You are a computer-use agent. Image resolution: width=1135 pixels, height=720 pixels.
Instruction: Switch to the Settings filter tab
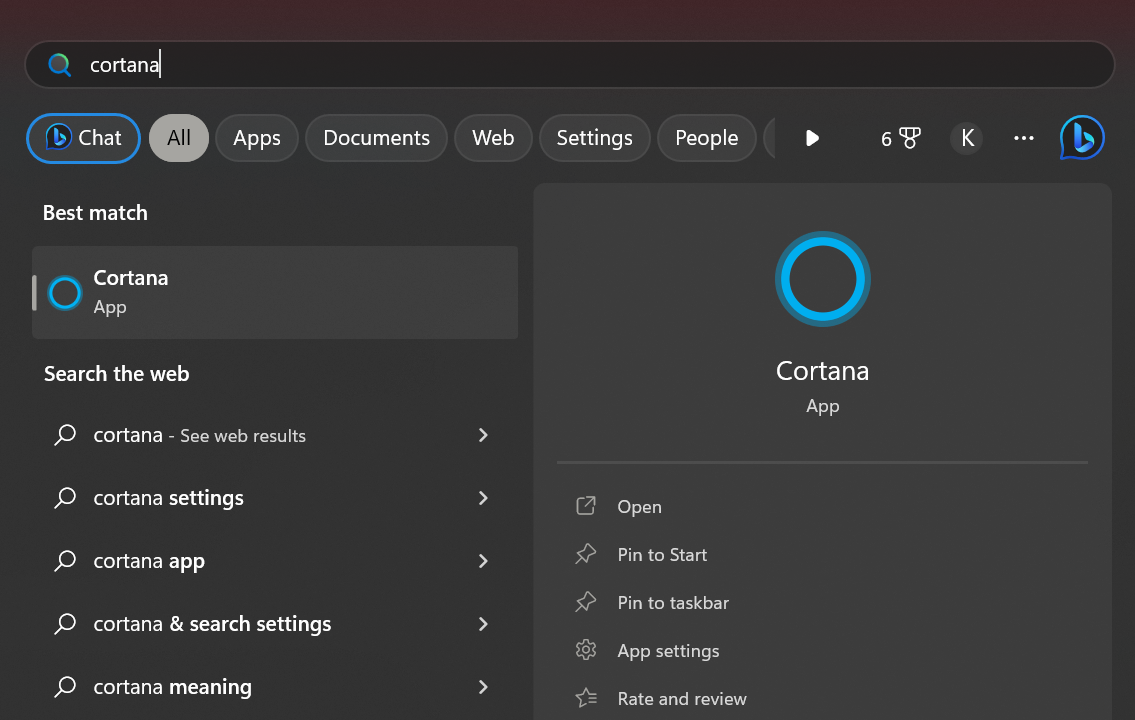tap(594, 138)
